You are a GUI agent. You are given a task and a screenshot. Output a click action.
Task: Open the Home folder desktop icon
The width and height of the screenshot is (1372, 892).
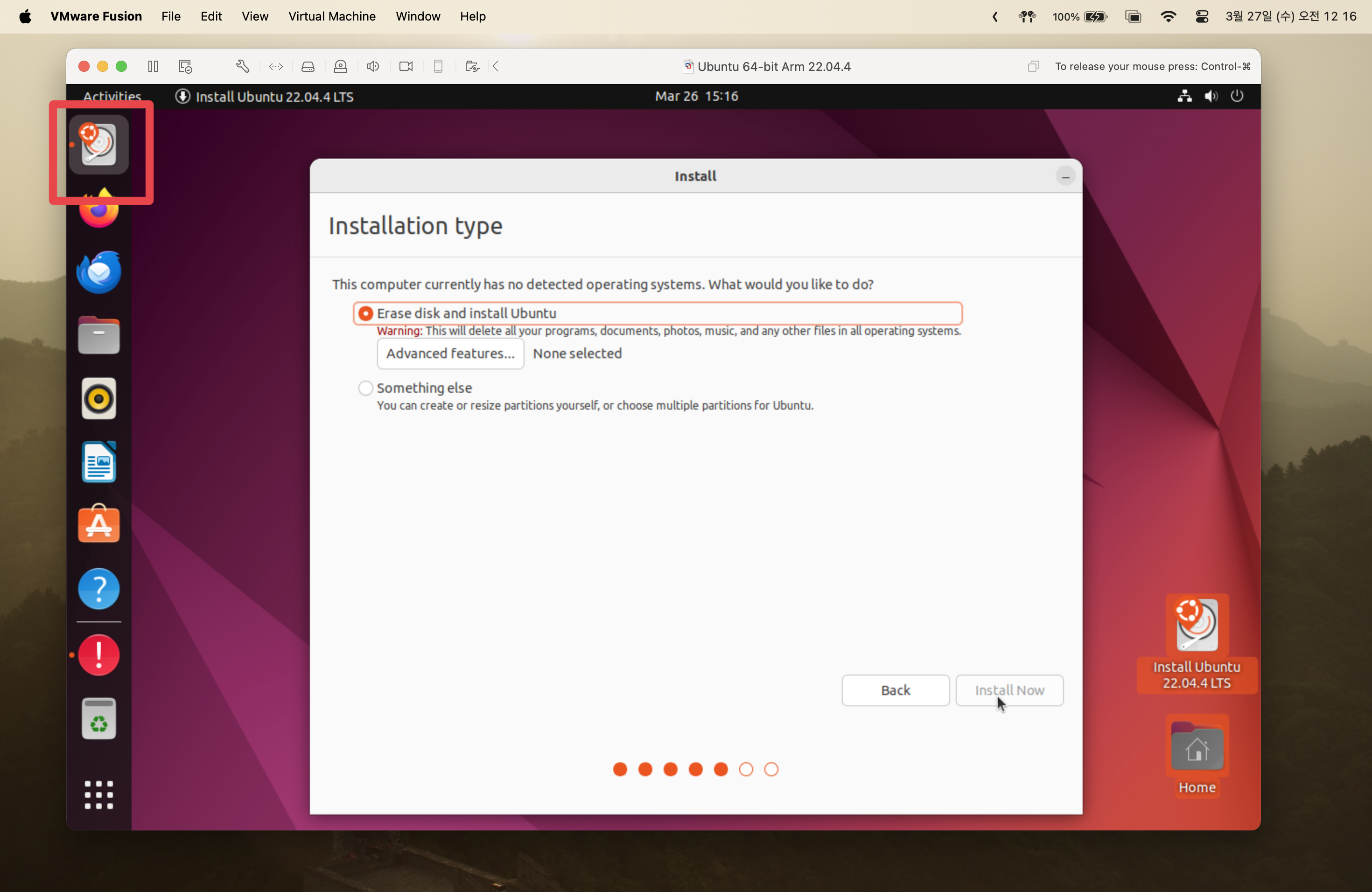(x=1197, y=756)
